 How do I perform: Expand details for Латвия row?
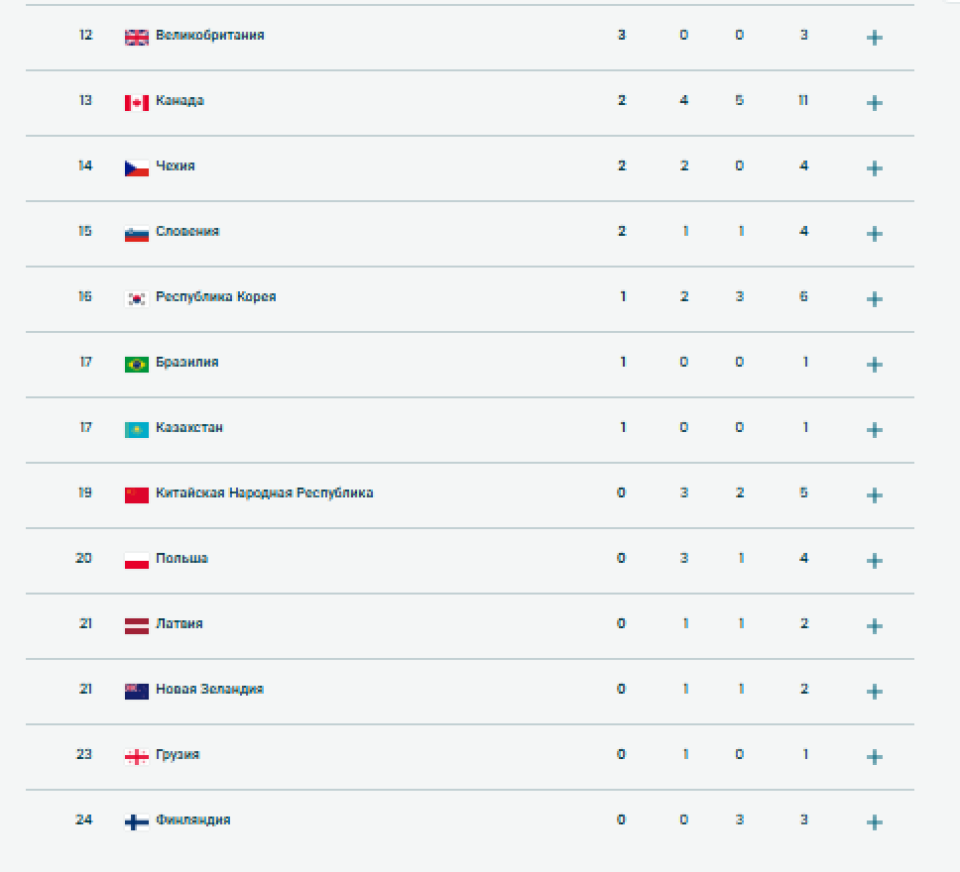[x=874, y=625]
